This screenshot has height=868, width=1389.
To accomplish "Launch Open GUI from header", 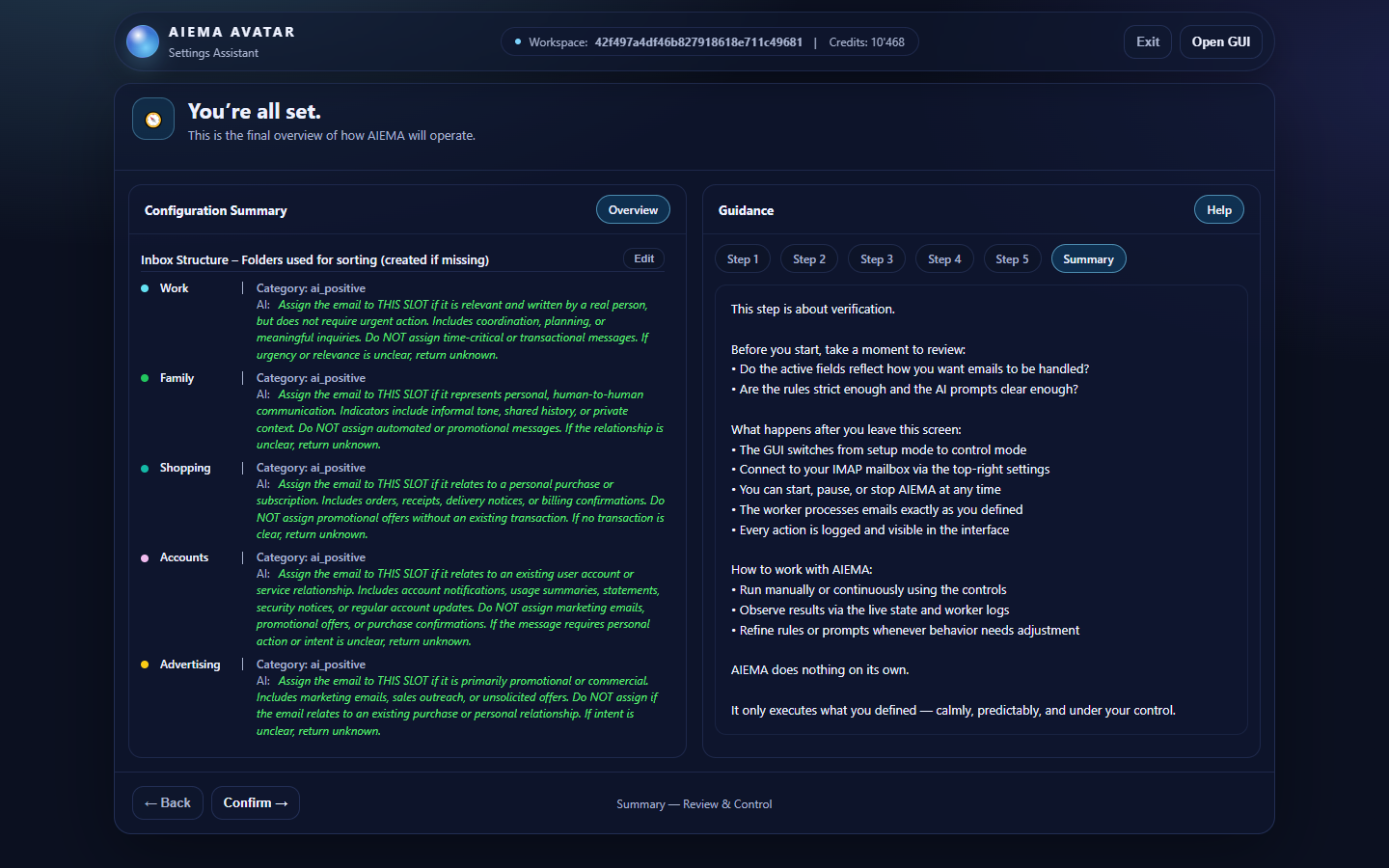I will click(x=1220, y=41).
